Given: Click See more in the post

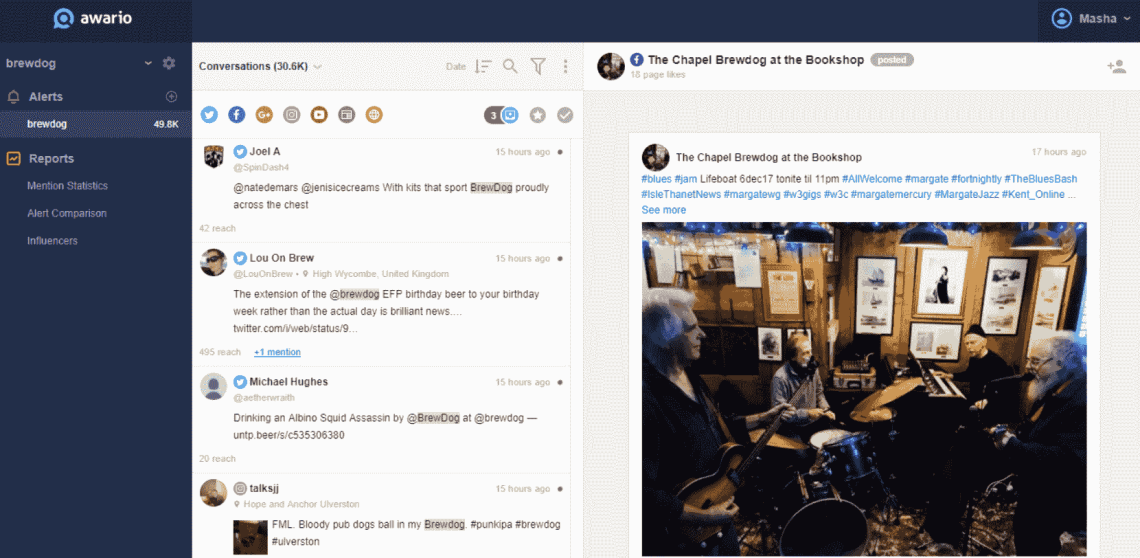Looking at the screenshot, I should coord(663,210).
